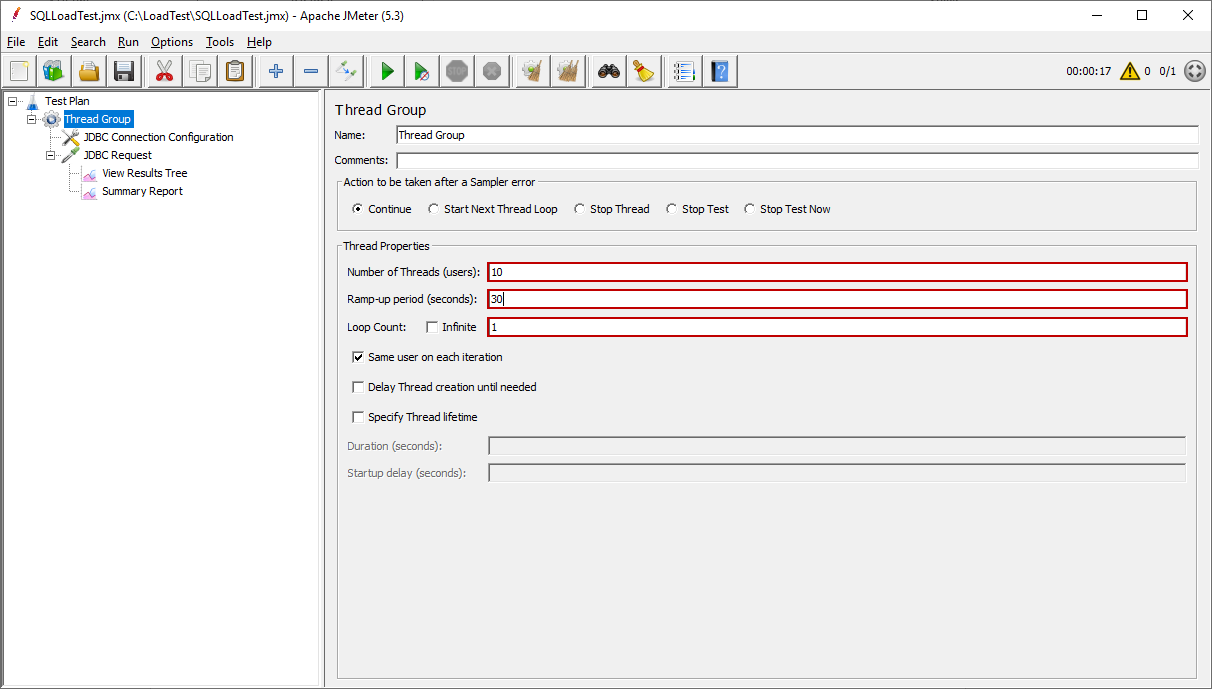Click the Copy toolbar icon
Image resolution: width=1212 pixels, height=689 pixels.
200,71
